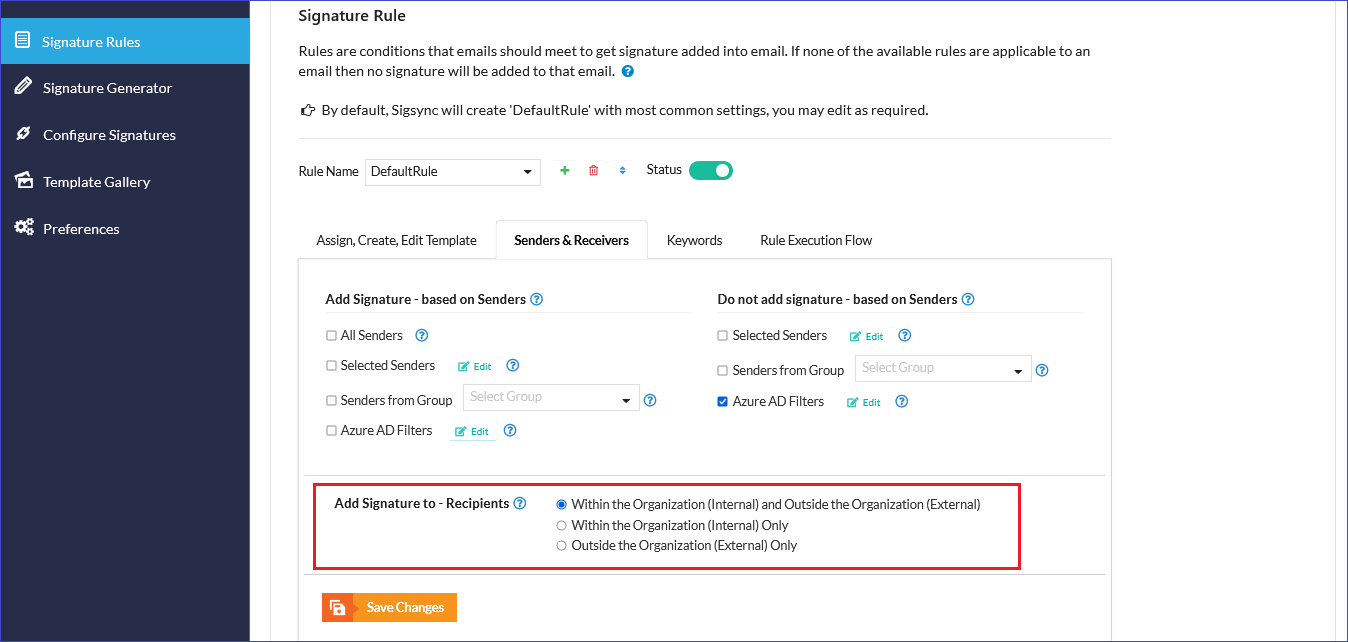Image resolution: width=1348 pixels, height=642 pixels.
Task: Open Preferences from the sidebar
Action: (x=81, y=229)
